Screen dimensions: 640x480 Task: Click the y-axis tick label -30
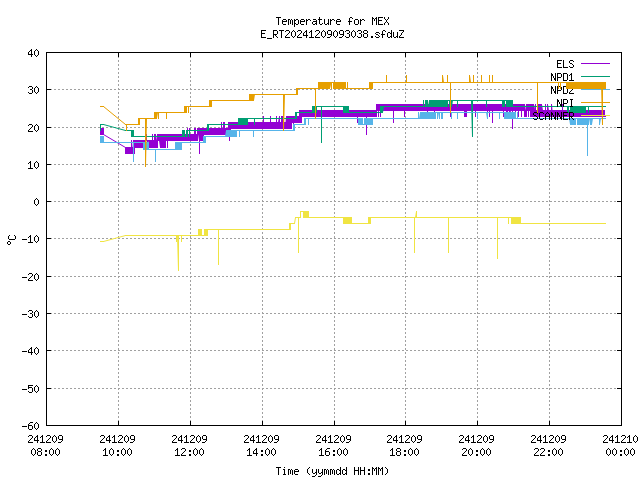[x=31, y=314]
